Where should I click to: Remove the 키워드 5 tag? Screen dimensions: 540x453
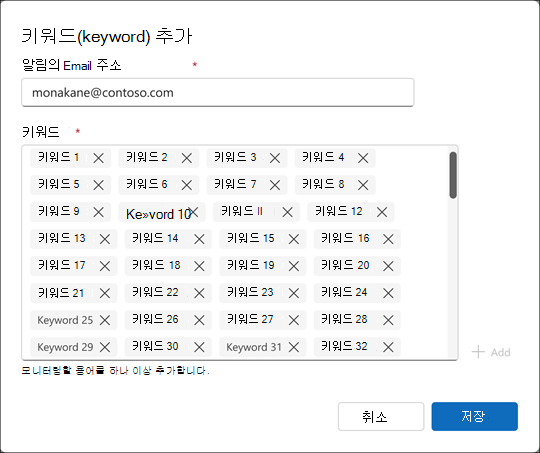coord(98,185)
